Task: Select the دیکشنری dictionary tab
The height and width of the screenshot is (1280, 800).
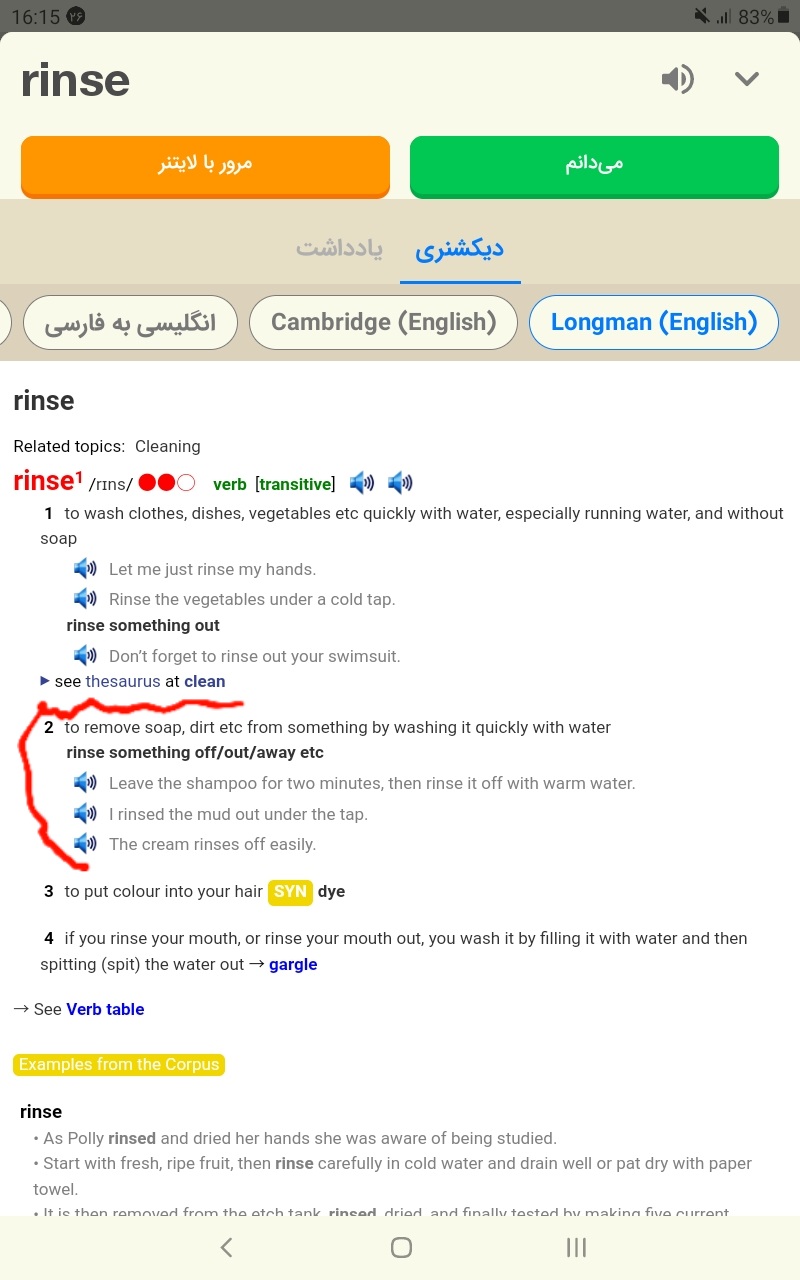Action: tap(460, 249)
